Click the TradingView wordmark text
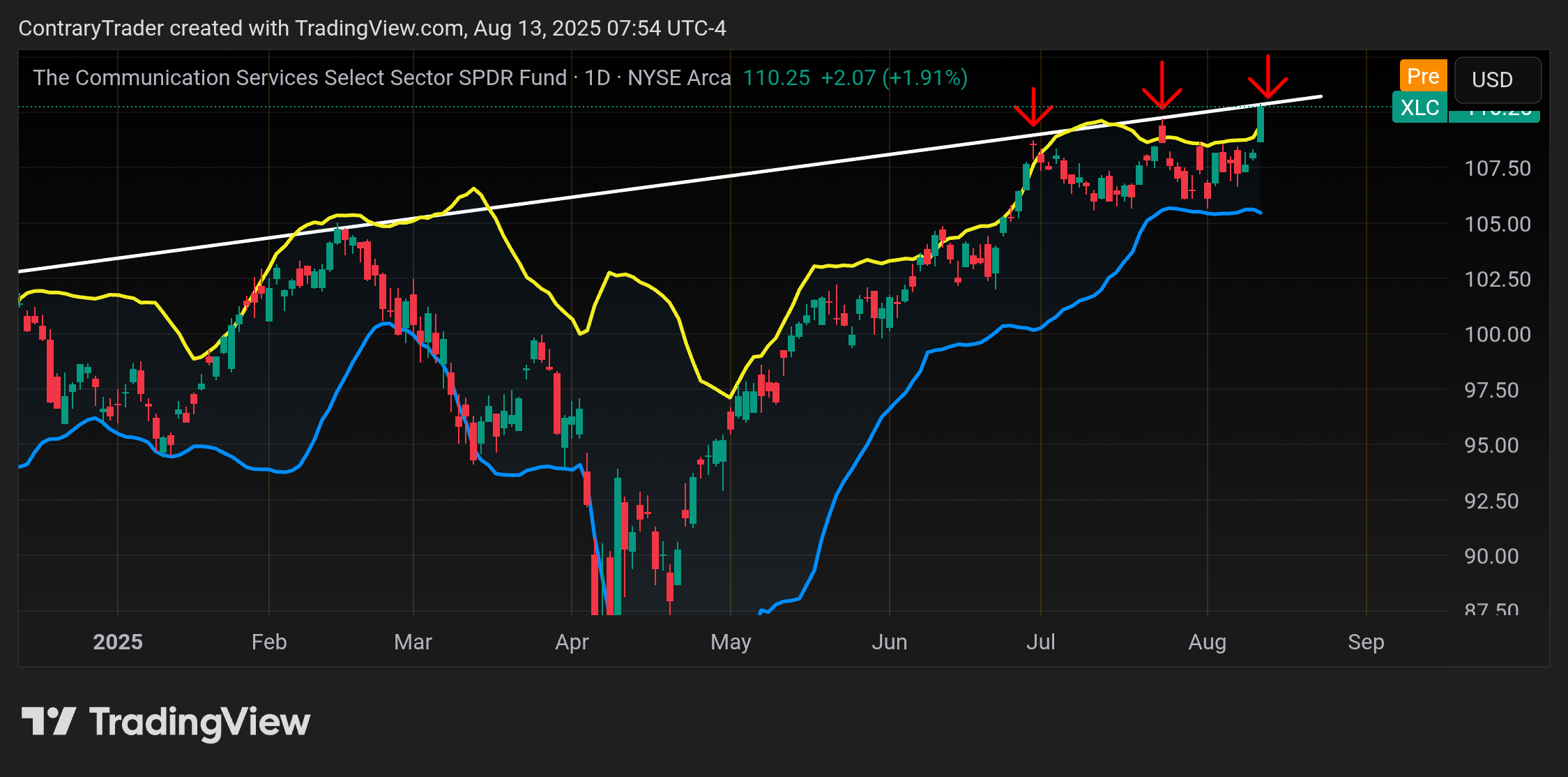This screenshot has height=777, width=1568. click(199, 723)
